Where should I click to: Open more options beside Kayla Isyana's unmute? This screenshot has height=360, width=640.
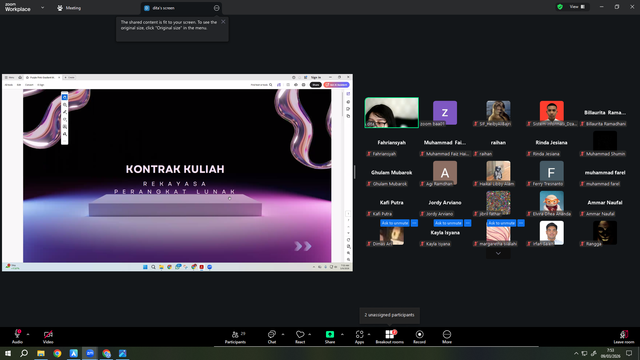click(468, 223)
